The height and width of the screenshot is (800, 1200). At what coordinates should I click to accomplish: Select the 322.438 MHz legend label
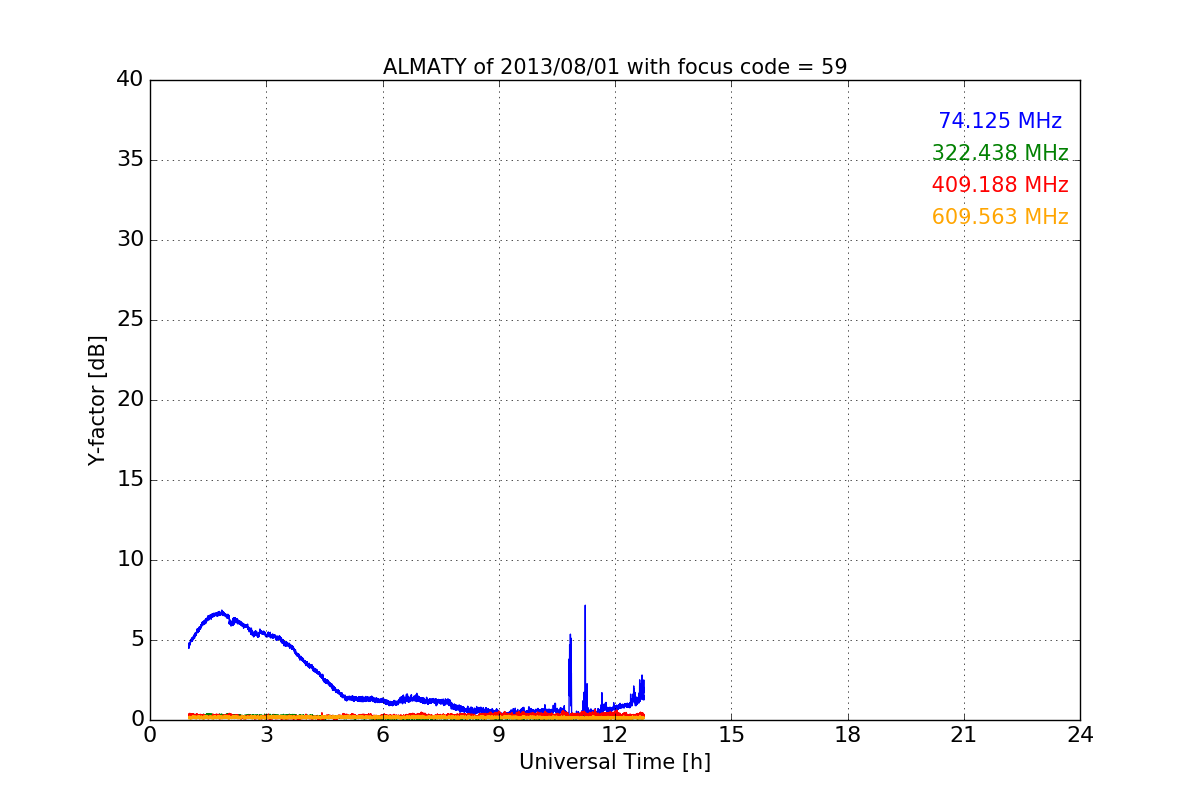1000,153
